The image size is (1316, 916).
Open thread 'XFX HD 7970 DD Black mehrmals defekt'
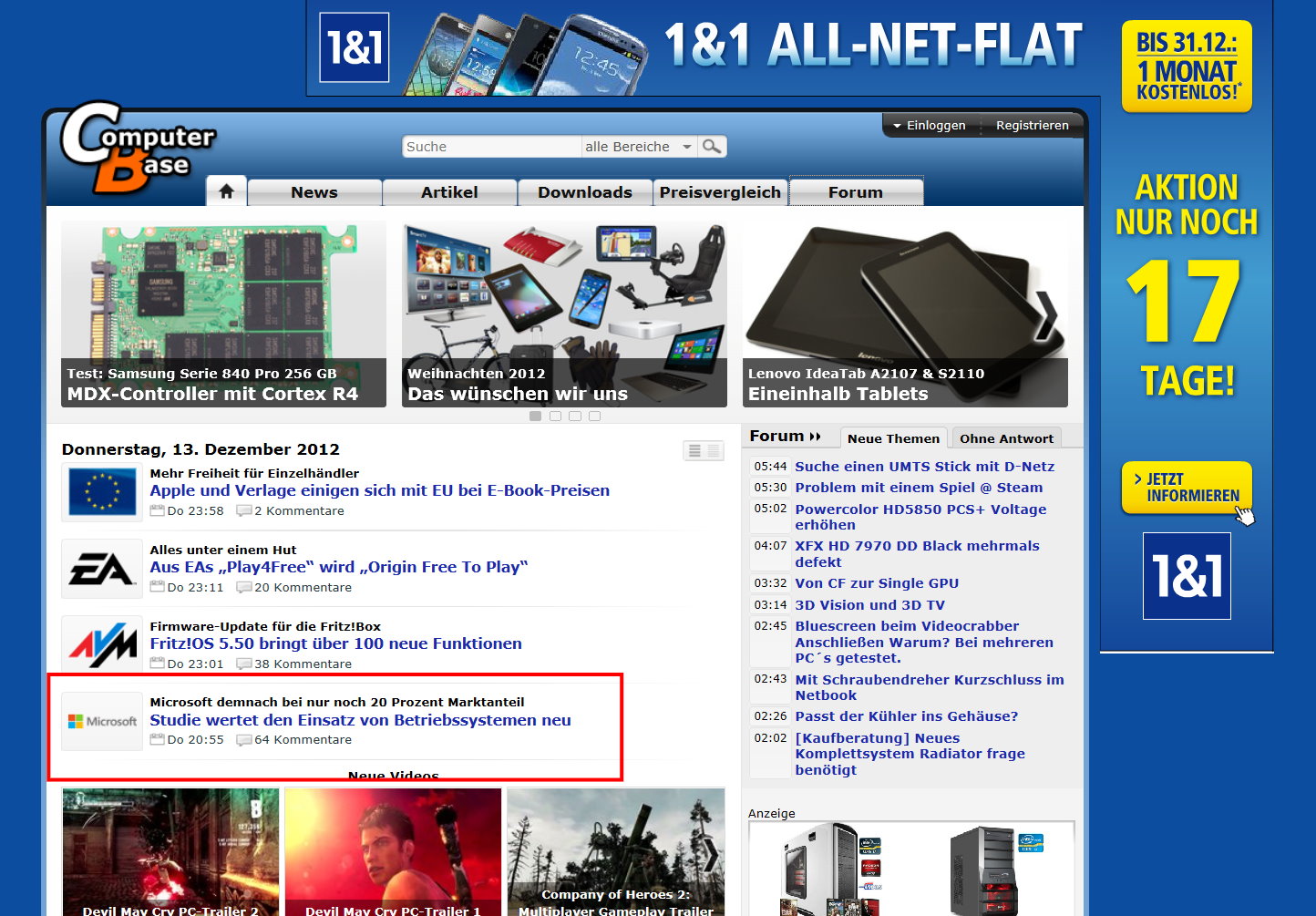coord(917,554)
